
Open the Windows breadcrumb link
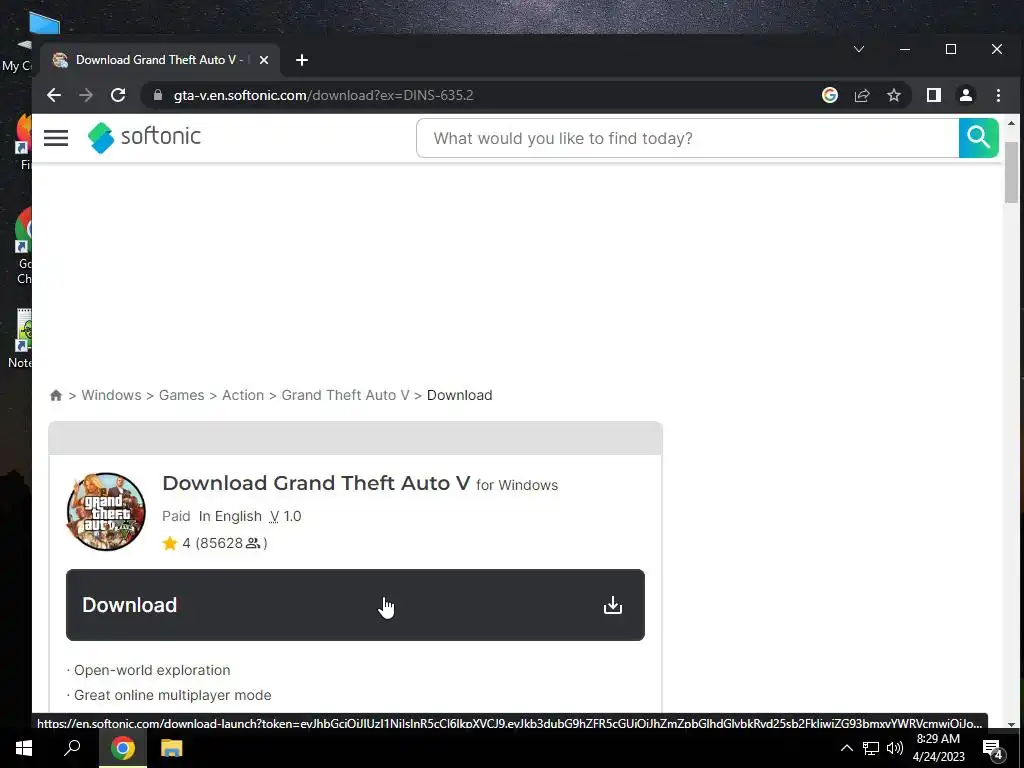[x=111, y=395]
